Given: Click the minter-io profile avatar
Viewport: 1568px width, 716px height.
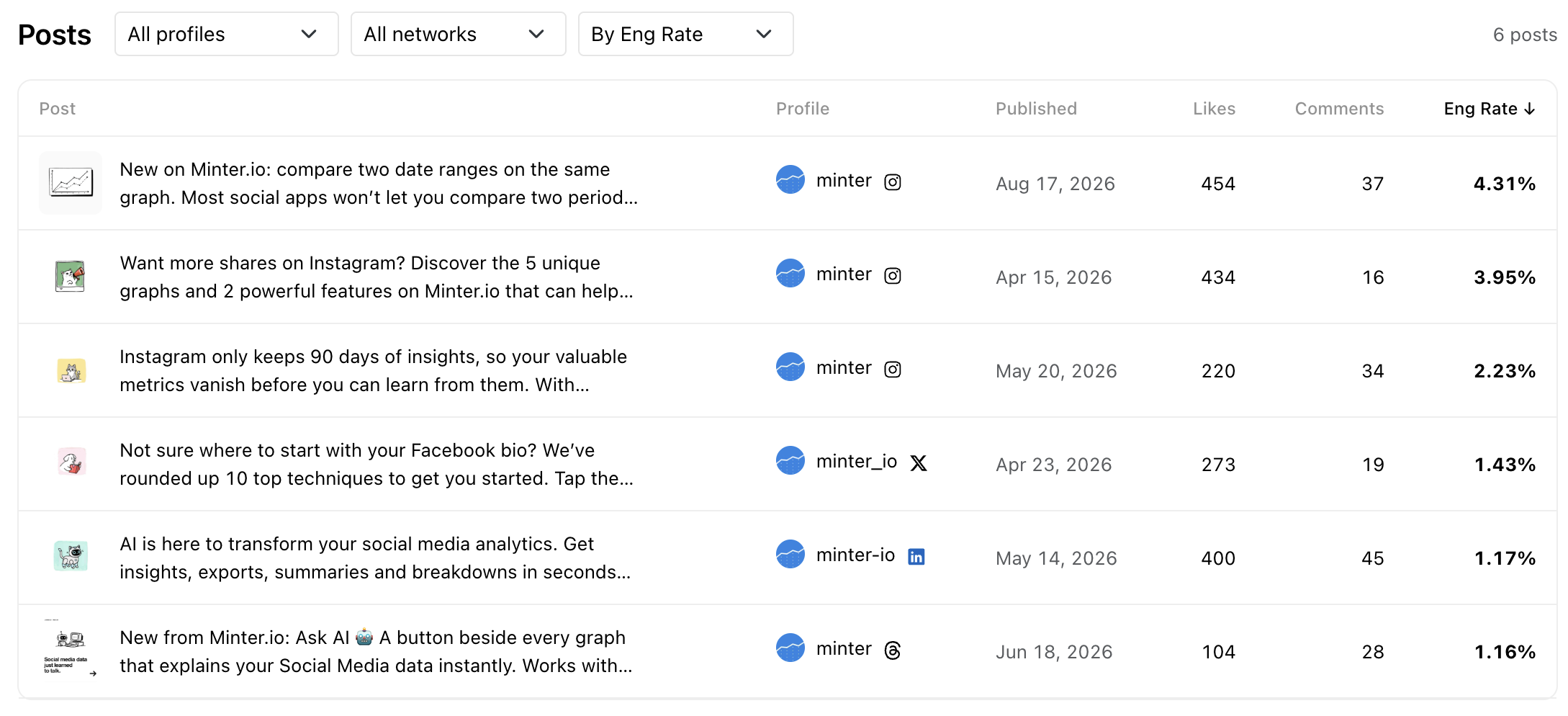Looking at the screenshot, I should [790, 555].
